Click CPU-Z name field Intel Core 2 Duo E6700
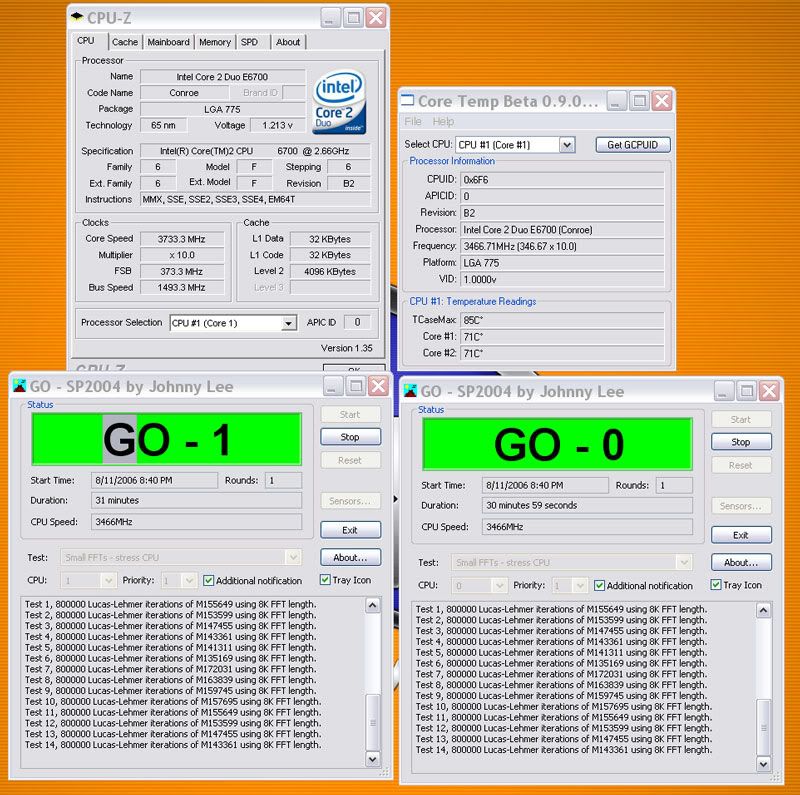 coord(222,77)
